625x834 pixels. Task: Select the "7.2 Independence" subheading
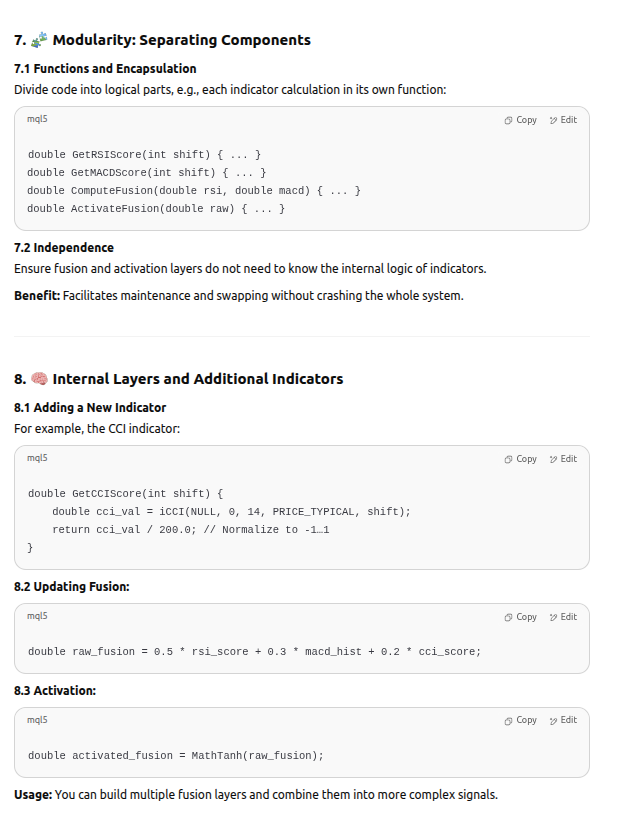pyautogui.click(x=64, y=248)
